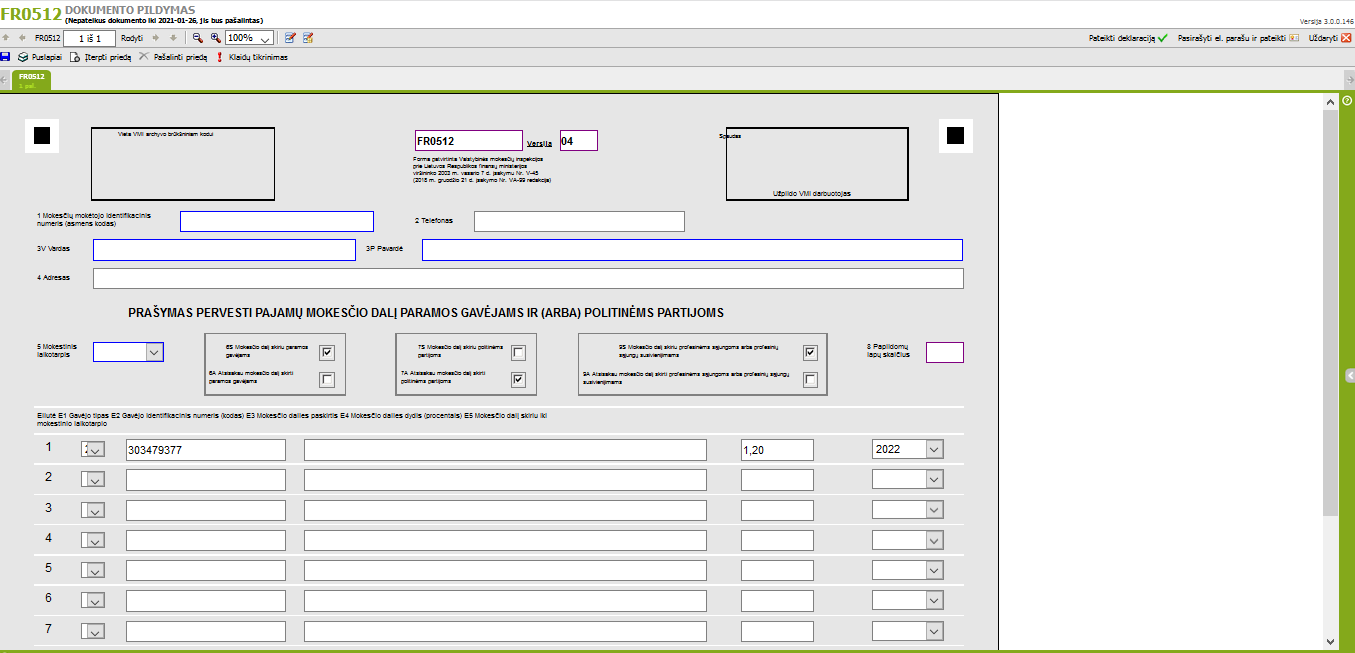This screenshot has height=653, width=1355.
Task: Click Pašalinti priedą remove attachment
Action: pos(173,58)
